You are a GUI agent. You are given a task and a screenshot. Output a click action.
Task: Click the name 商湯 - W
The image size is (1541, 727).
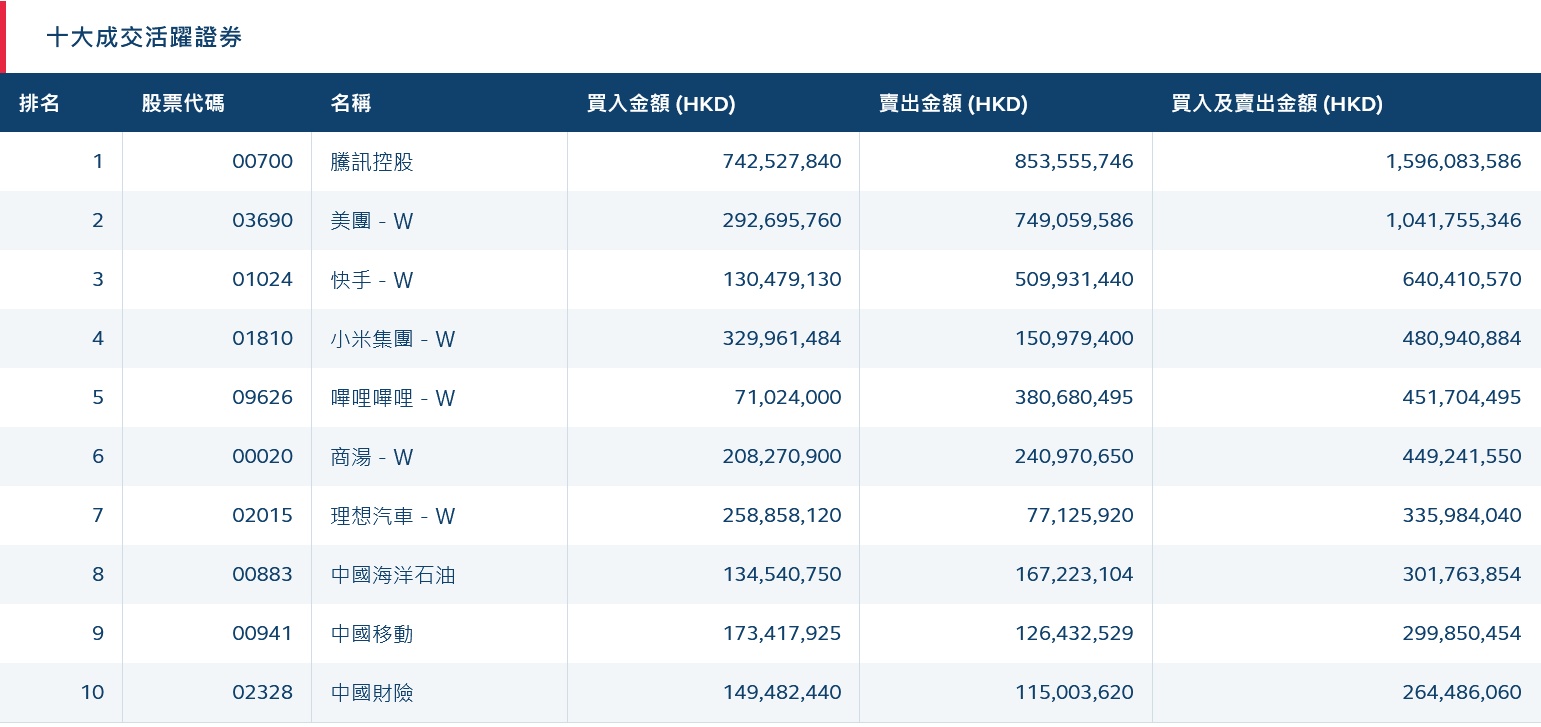click(372, 457)
